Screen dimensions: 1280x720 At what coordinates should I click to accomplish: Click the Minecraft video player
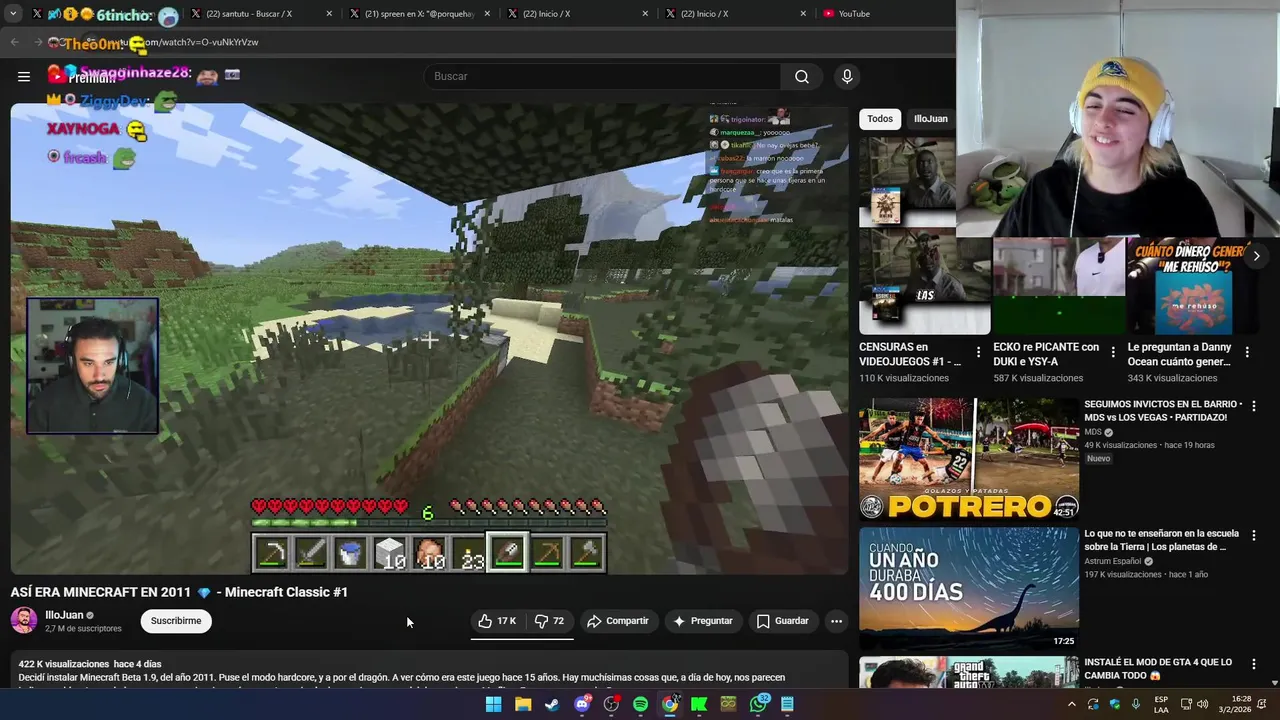(x=429, y=339)
